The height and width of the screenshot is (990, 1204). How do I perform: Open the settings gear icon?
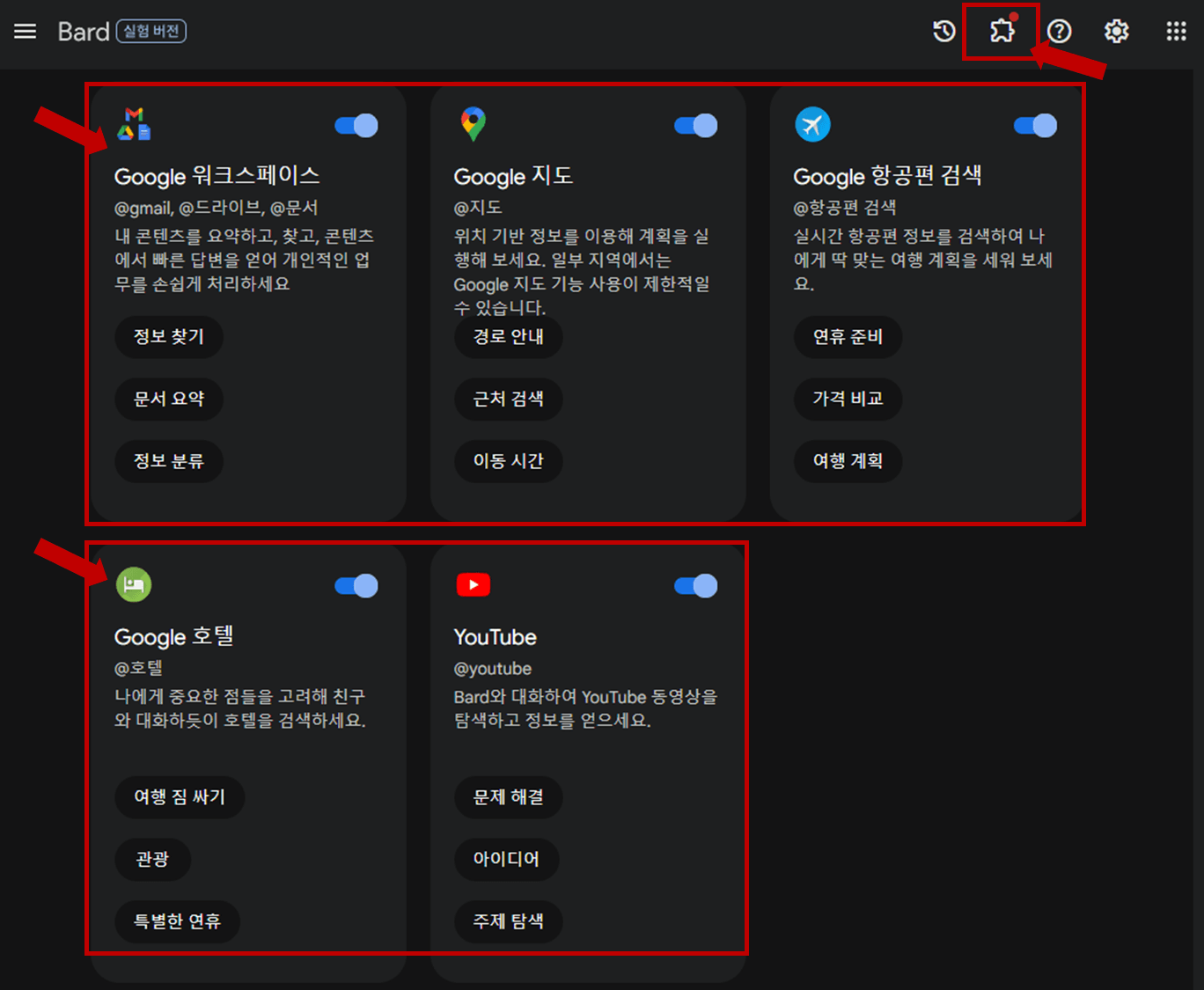point(1117,32)
